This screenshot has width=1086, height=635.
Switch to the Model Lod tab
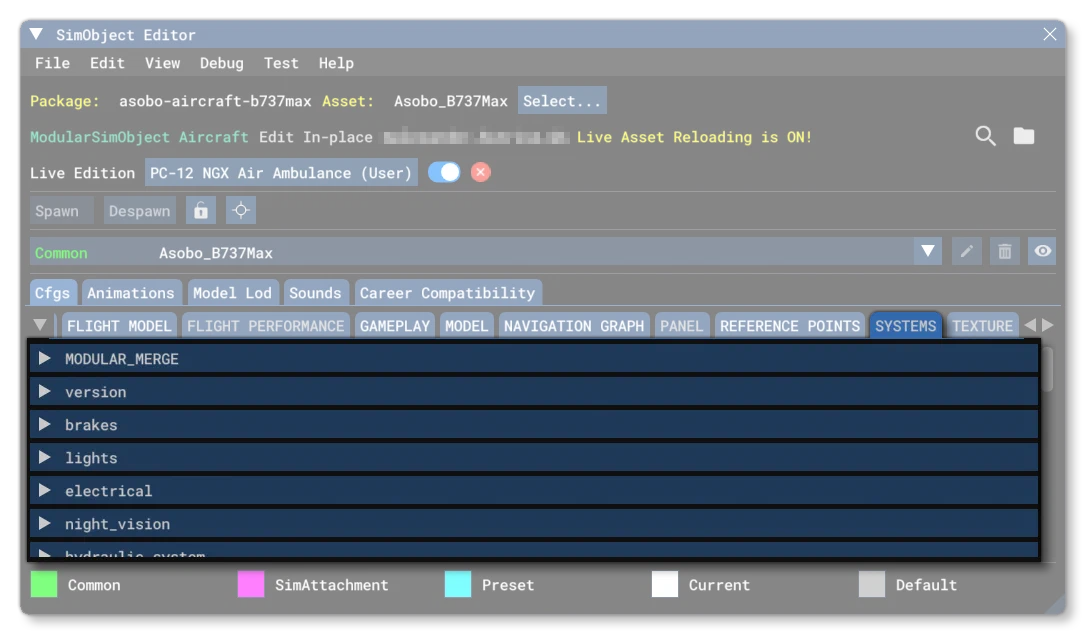pyautogui.click(x=233, y=293)
